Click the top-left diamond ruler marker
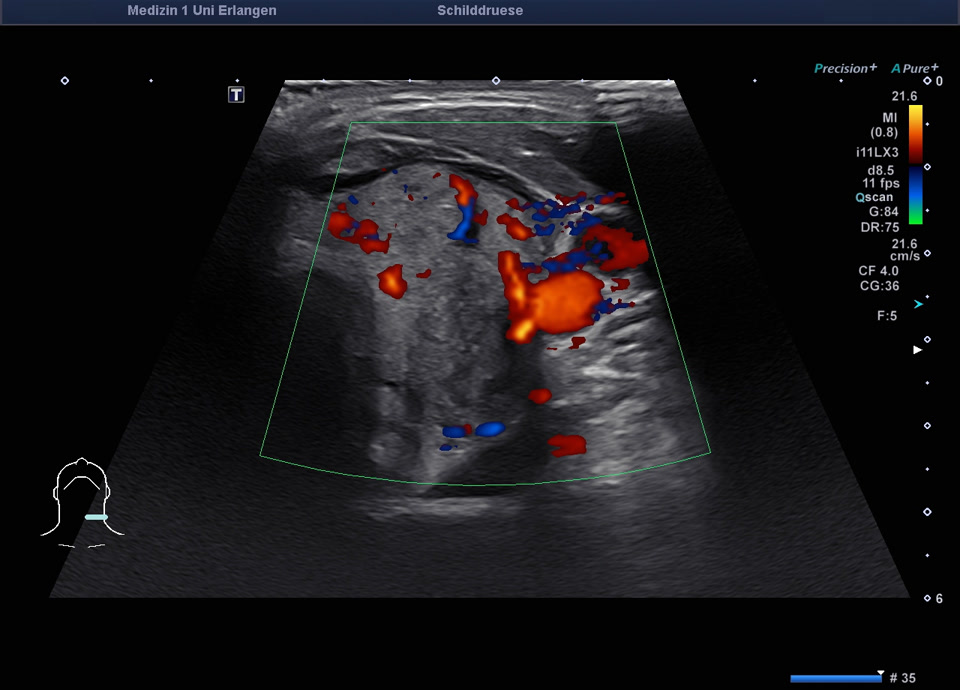This screenshot has height=690, width=960. [65, 80]
